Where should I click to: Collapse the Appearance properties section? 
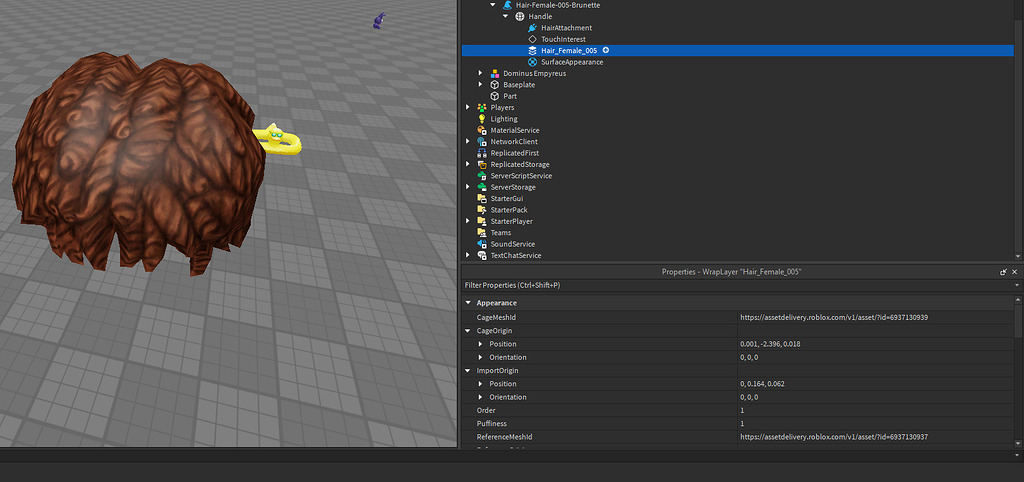click(x=468, y=303)
